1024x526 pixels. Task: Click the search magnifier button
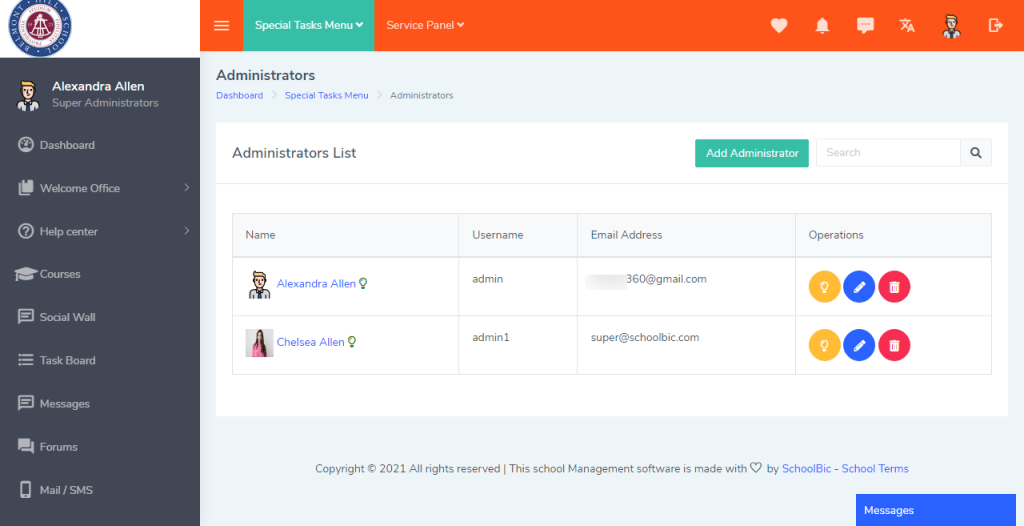tap(976, 152)
